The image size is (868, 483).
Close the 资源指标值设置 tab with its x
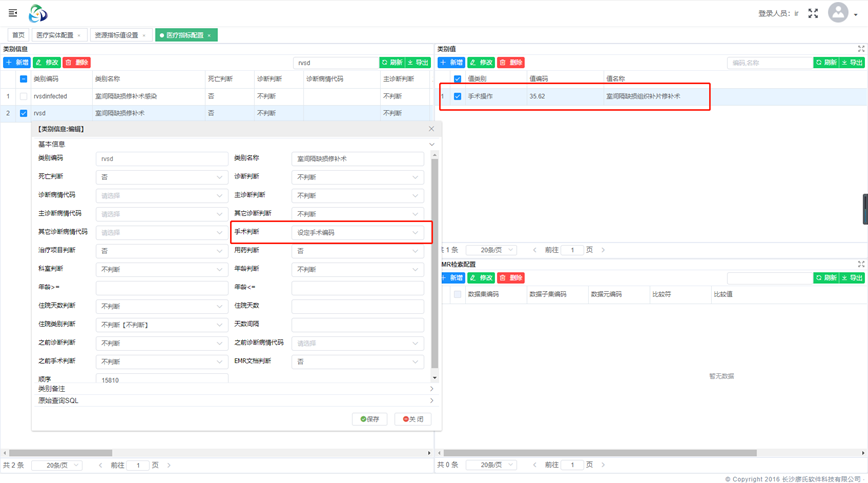[144, 35]
